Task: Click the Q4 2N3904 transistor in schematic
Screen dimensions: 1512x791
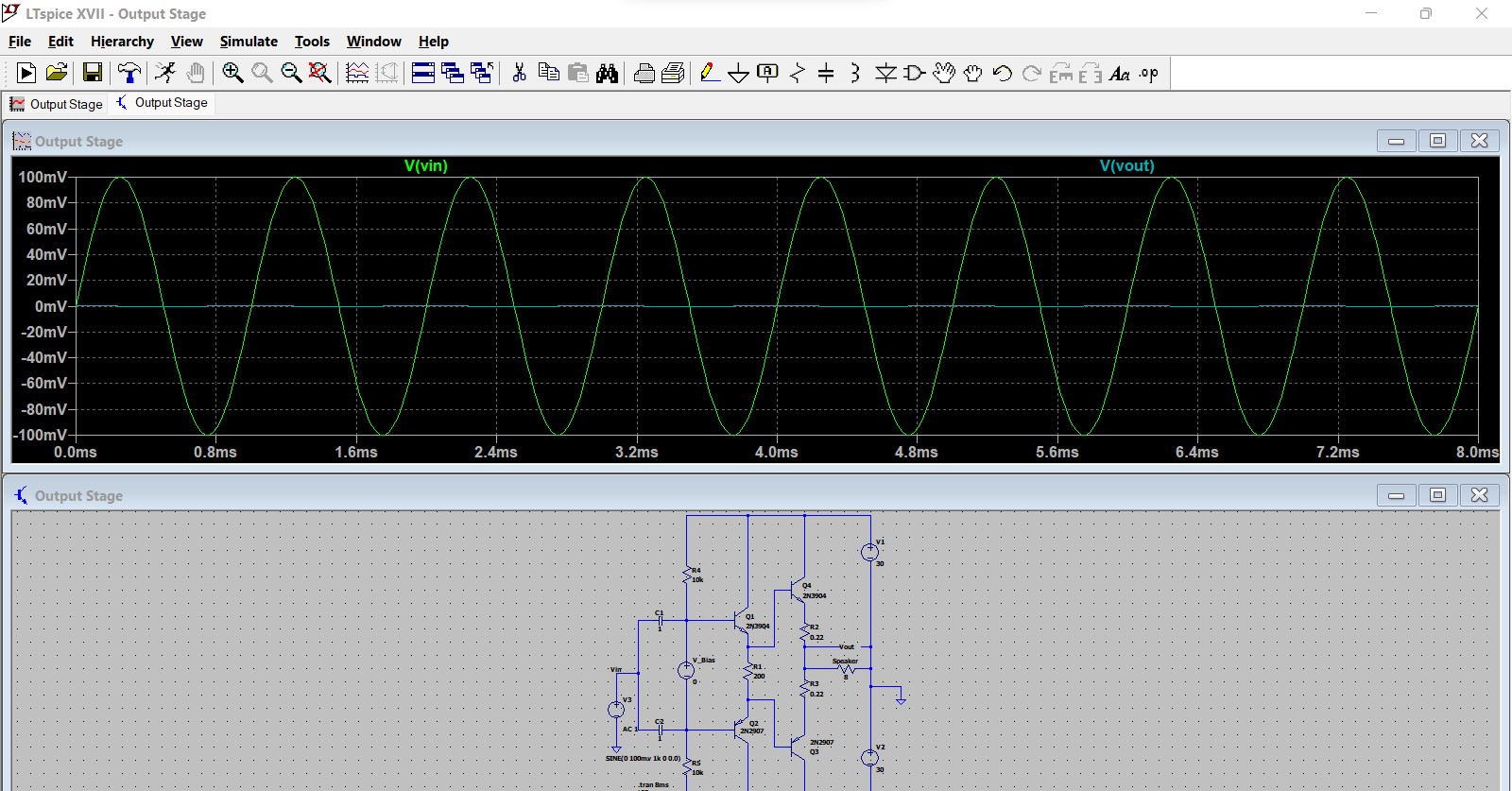Action: 799,592
